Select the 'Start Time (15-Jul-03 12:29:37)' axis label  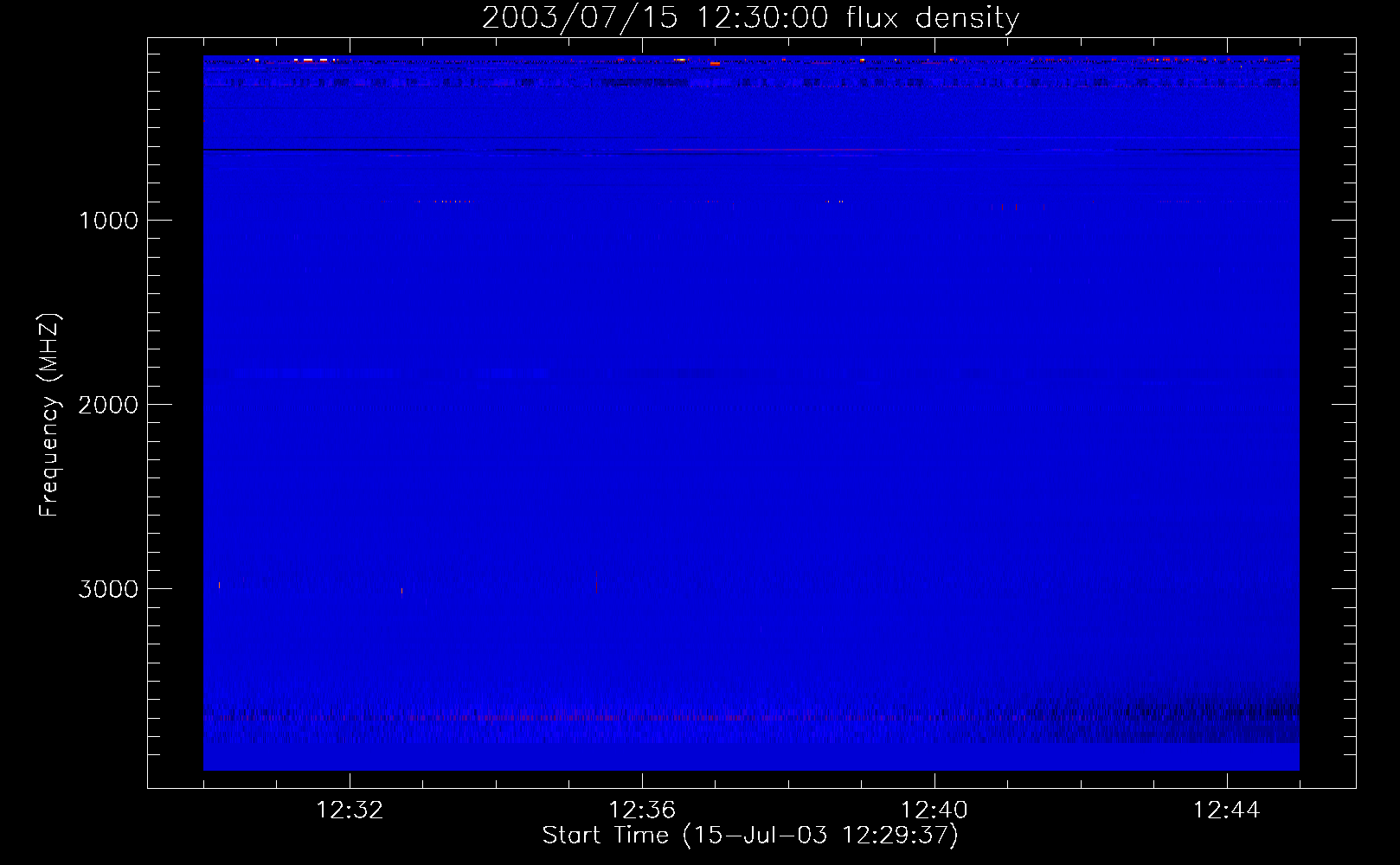[750, 836]
